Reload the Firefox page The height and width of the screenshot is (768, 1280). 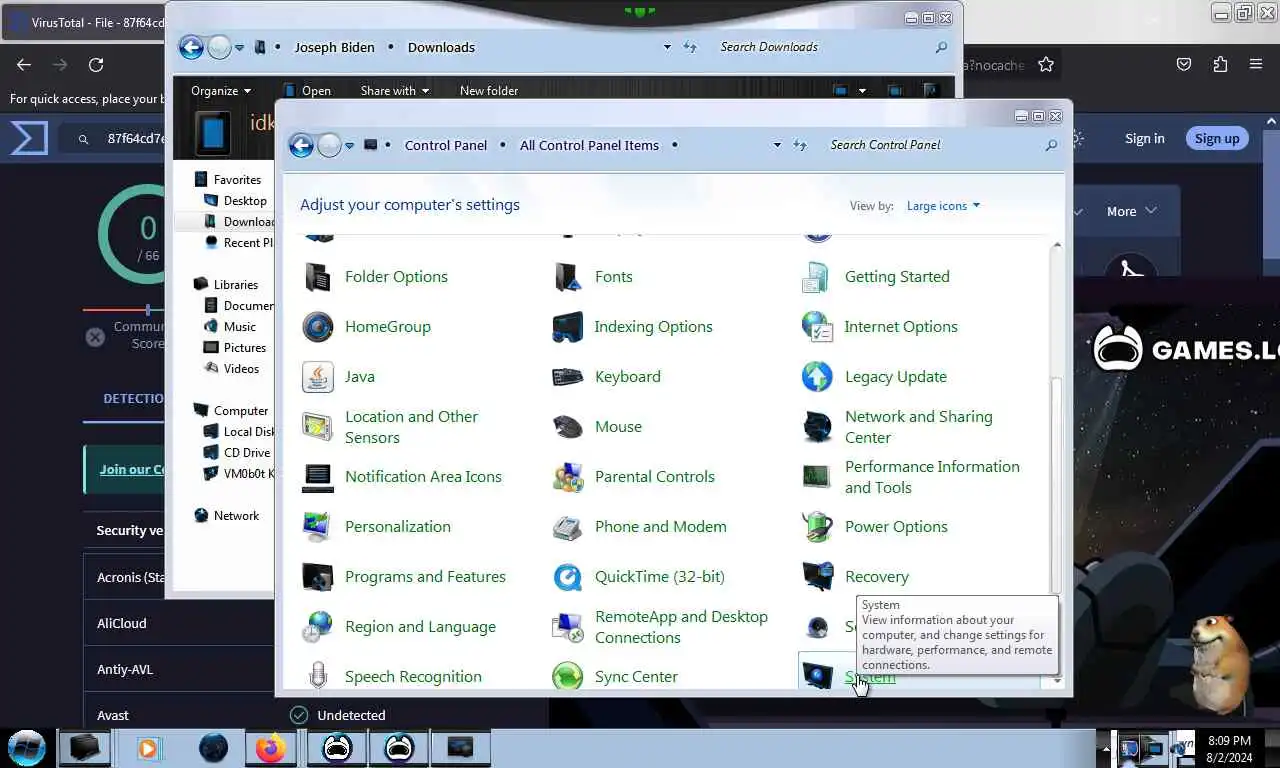tap(96, 65)
